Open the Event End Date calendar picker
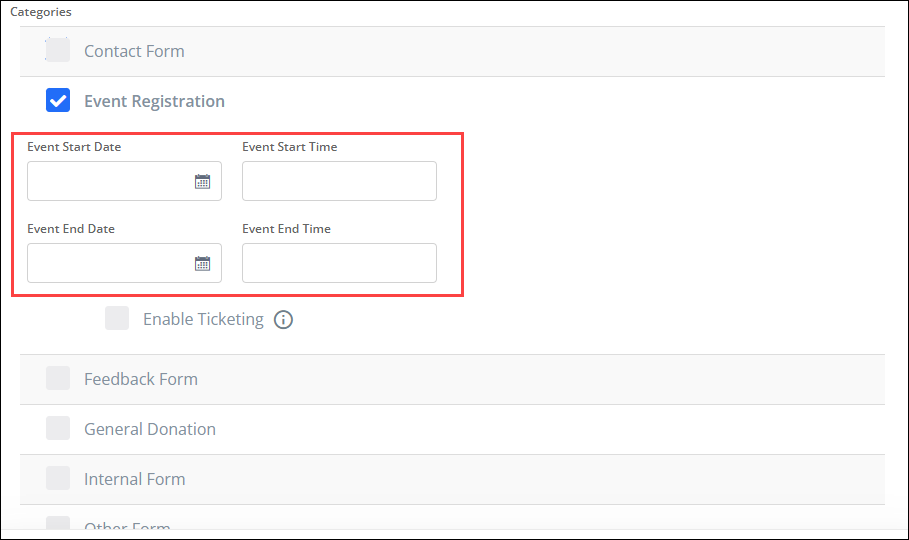The width and height of the screenshot is (909, 540). tap(202, 264)
